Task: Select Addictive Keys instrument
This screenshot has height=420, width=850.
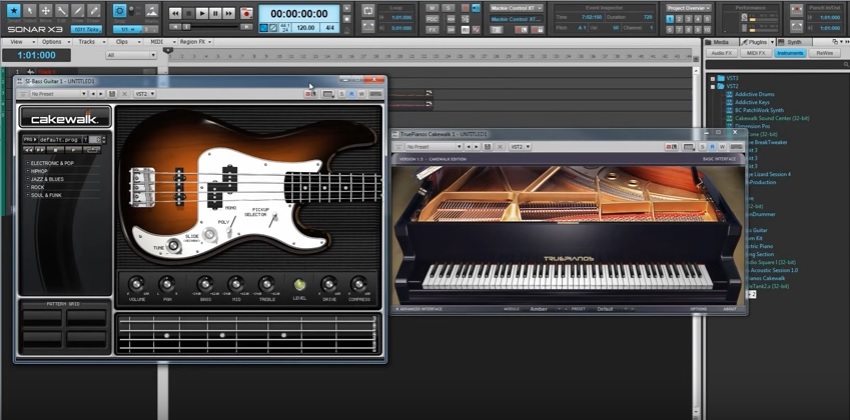Action: (x=752, y=102)
